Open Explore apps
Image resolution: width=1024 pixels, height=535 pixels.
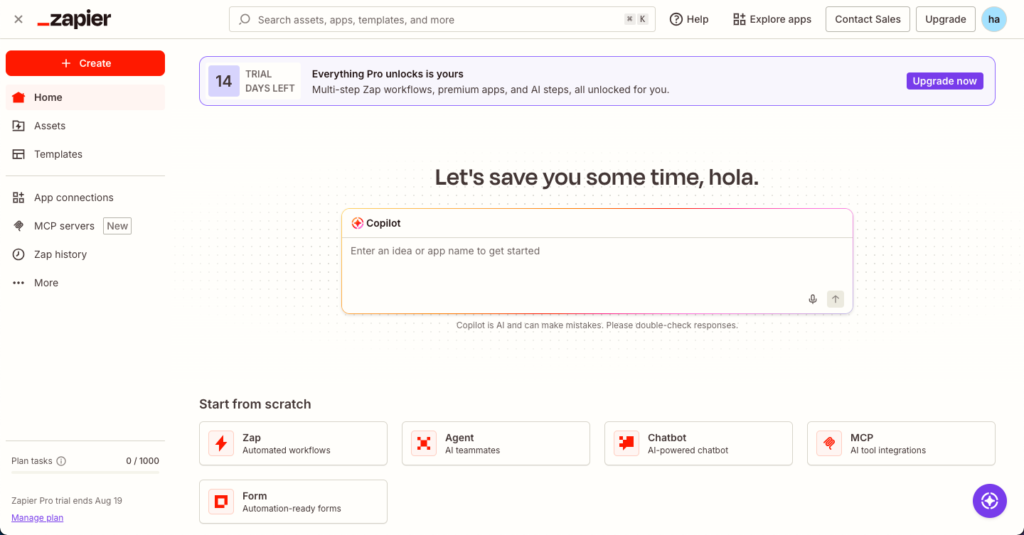[772, 20]
